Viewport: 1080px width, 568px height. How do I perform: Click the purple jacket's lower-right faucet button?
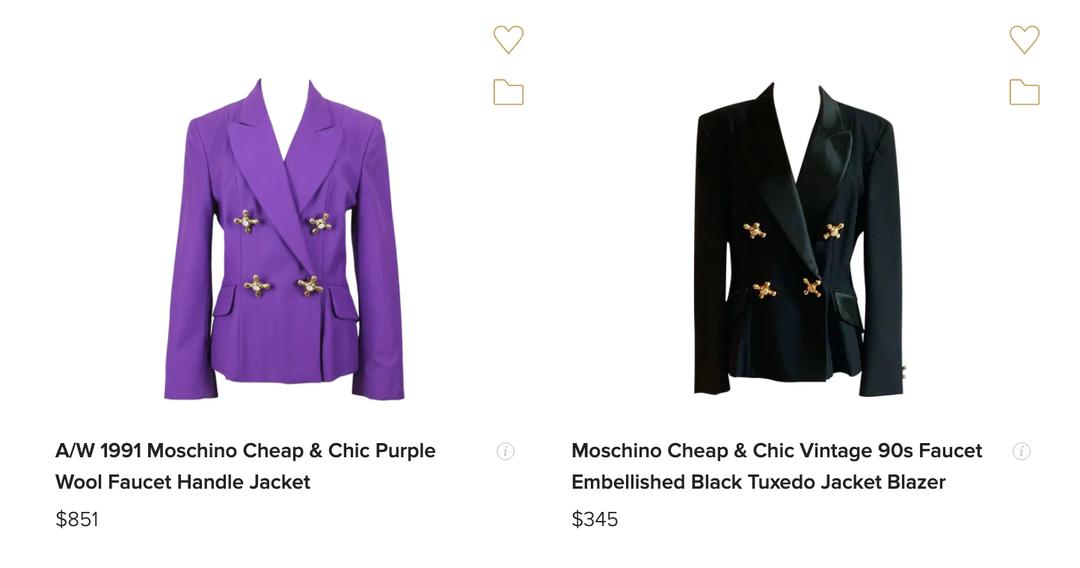[x=310, y=286]
